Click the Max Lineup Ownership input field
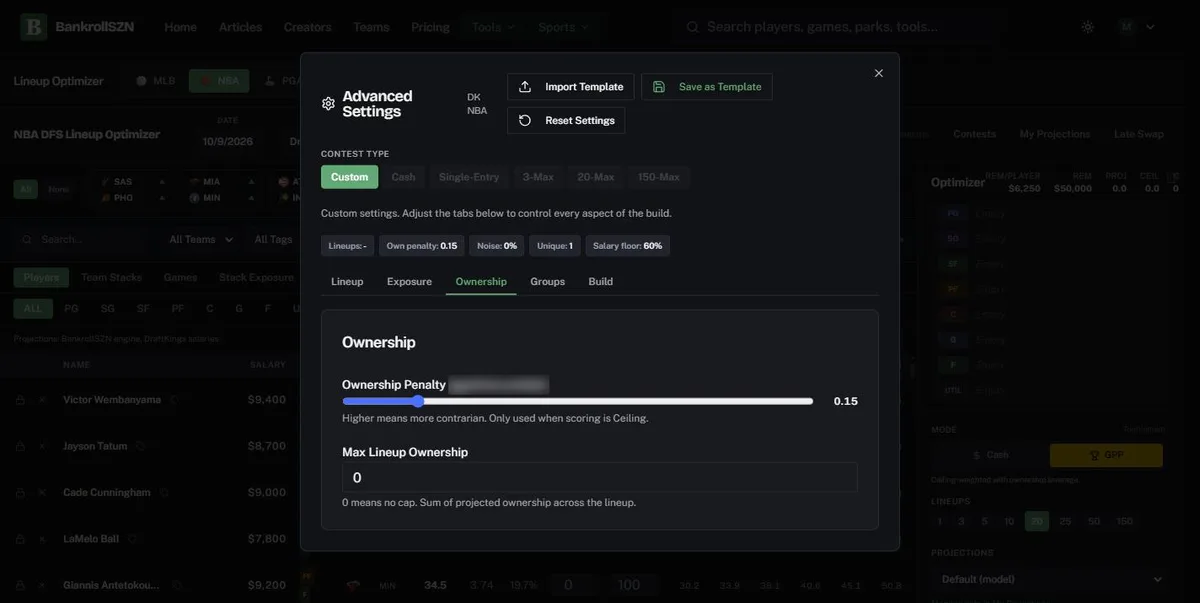Viewport: 1200px width, 603px height. 600,477
